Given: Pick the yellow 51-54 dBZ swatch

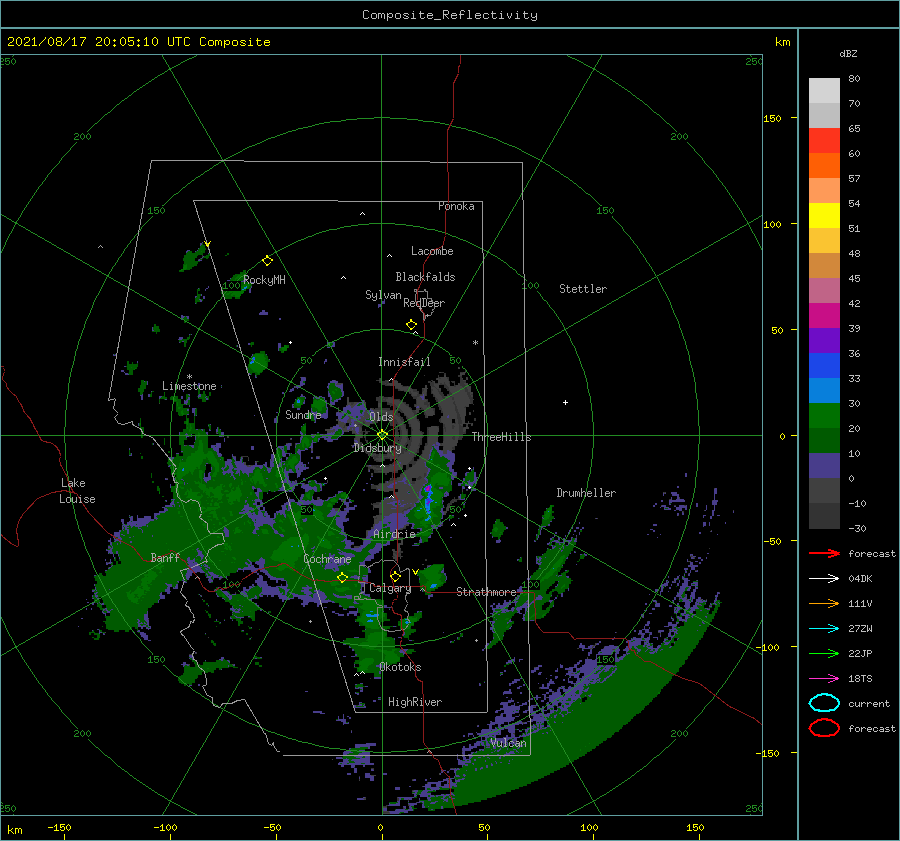Looking at the screenshot, I should (824, 215).
